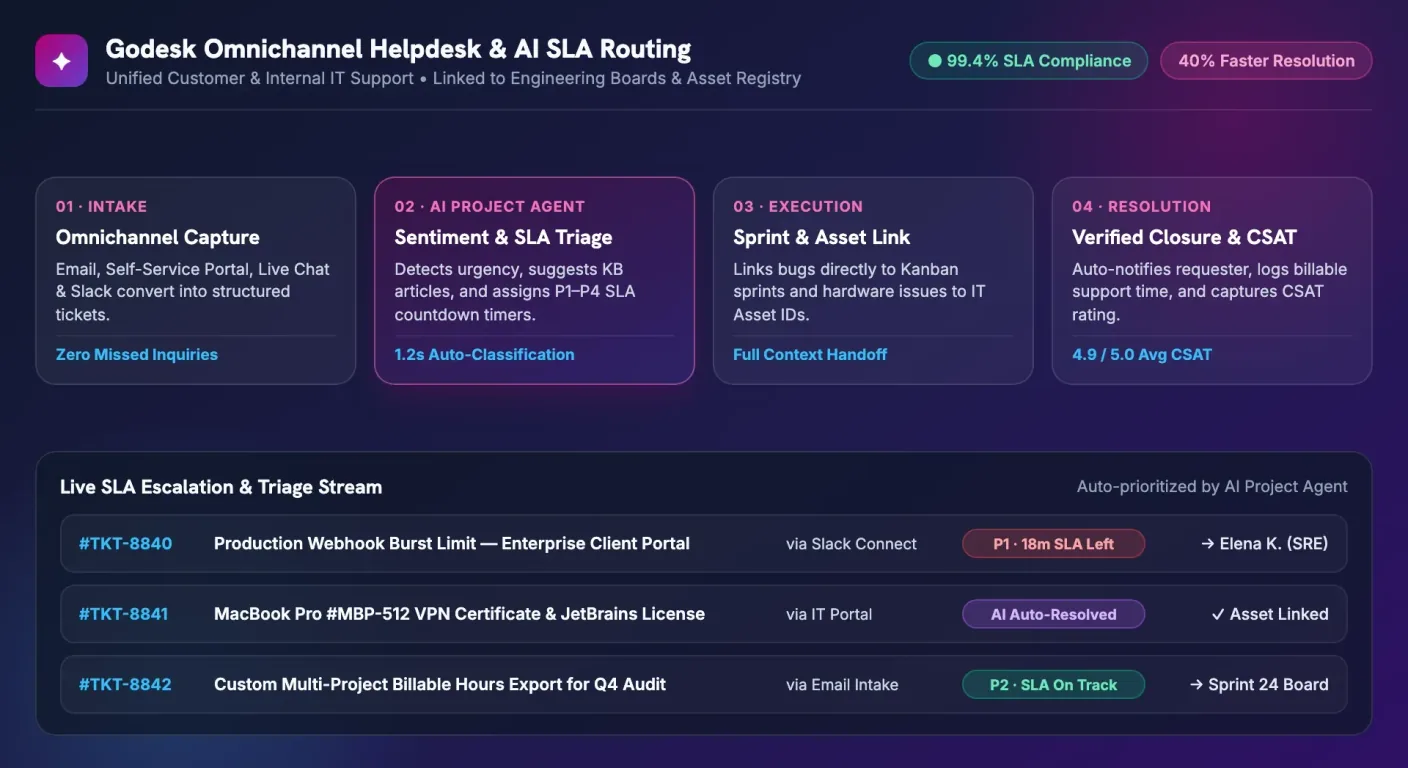Viewport: 1408px width, 768px height.
Task: Select the Sentiment & SLA Triage card
Action: point(534,281)
